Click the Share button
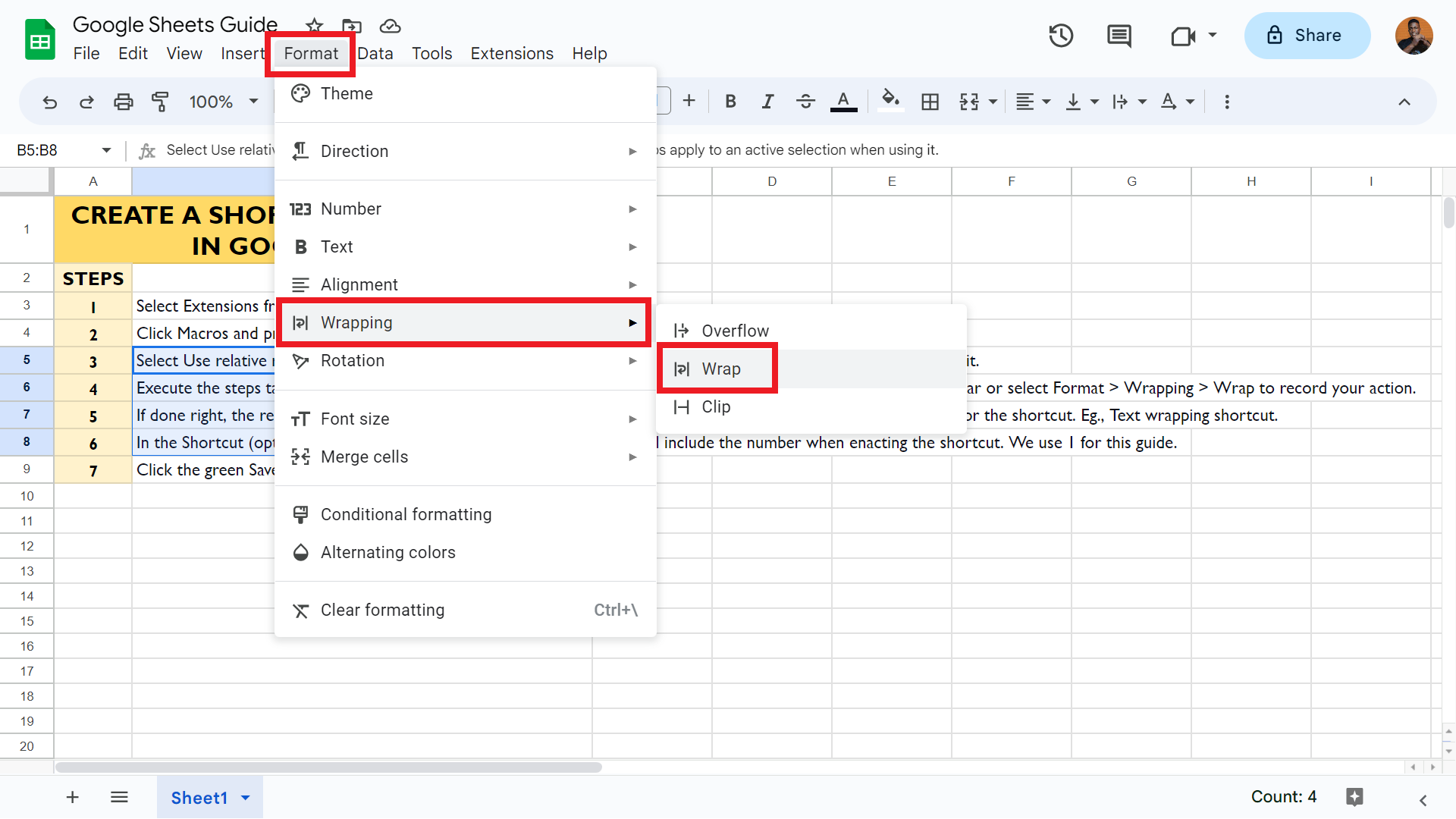Viewport: 1456px width, 819px height. tap(1307, 36)
